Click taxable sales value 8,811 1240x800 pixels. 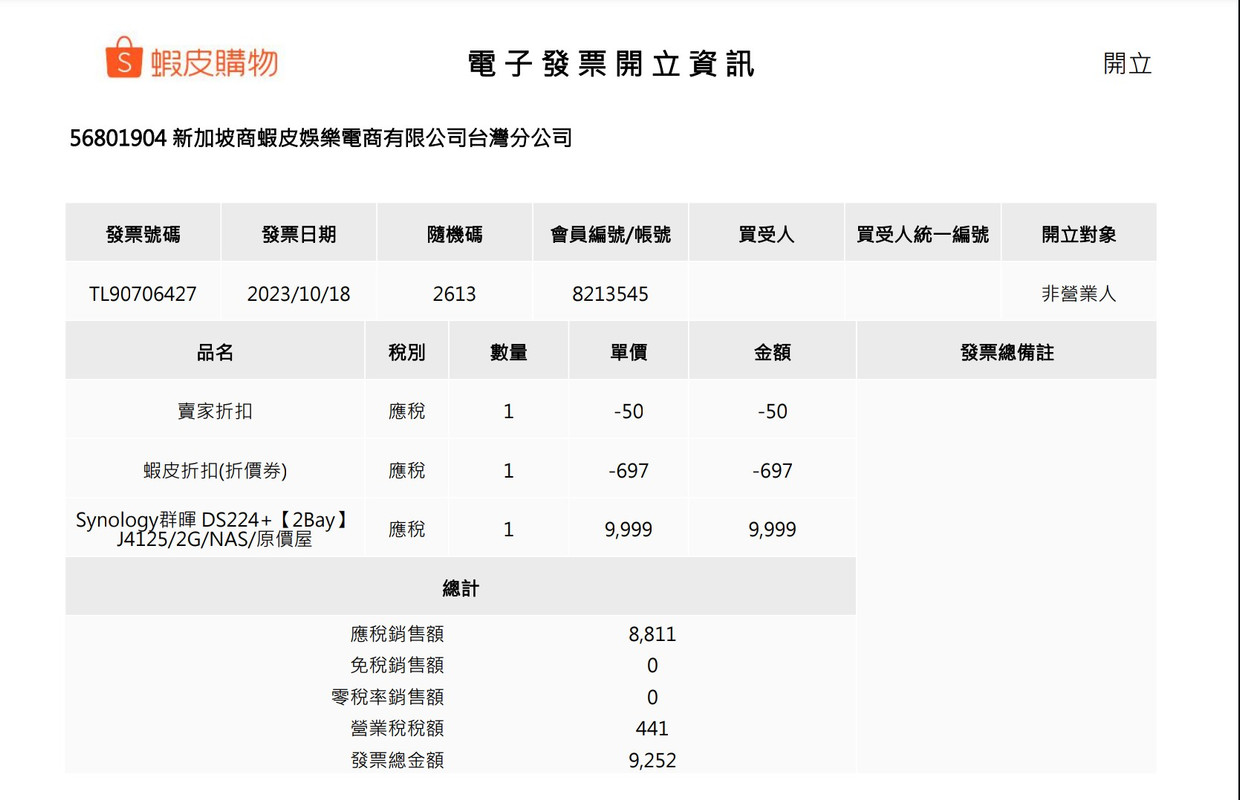tap(653, 634)
